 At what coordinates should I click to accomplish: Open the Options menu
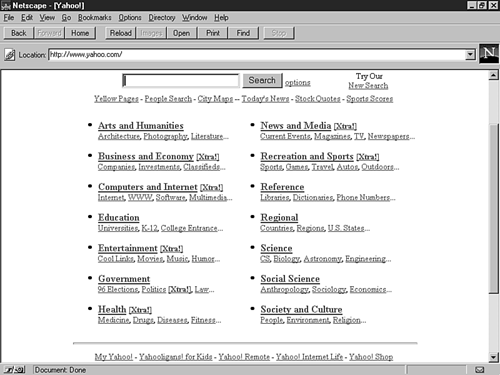click(x=130, y=17)
